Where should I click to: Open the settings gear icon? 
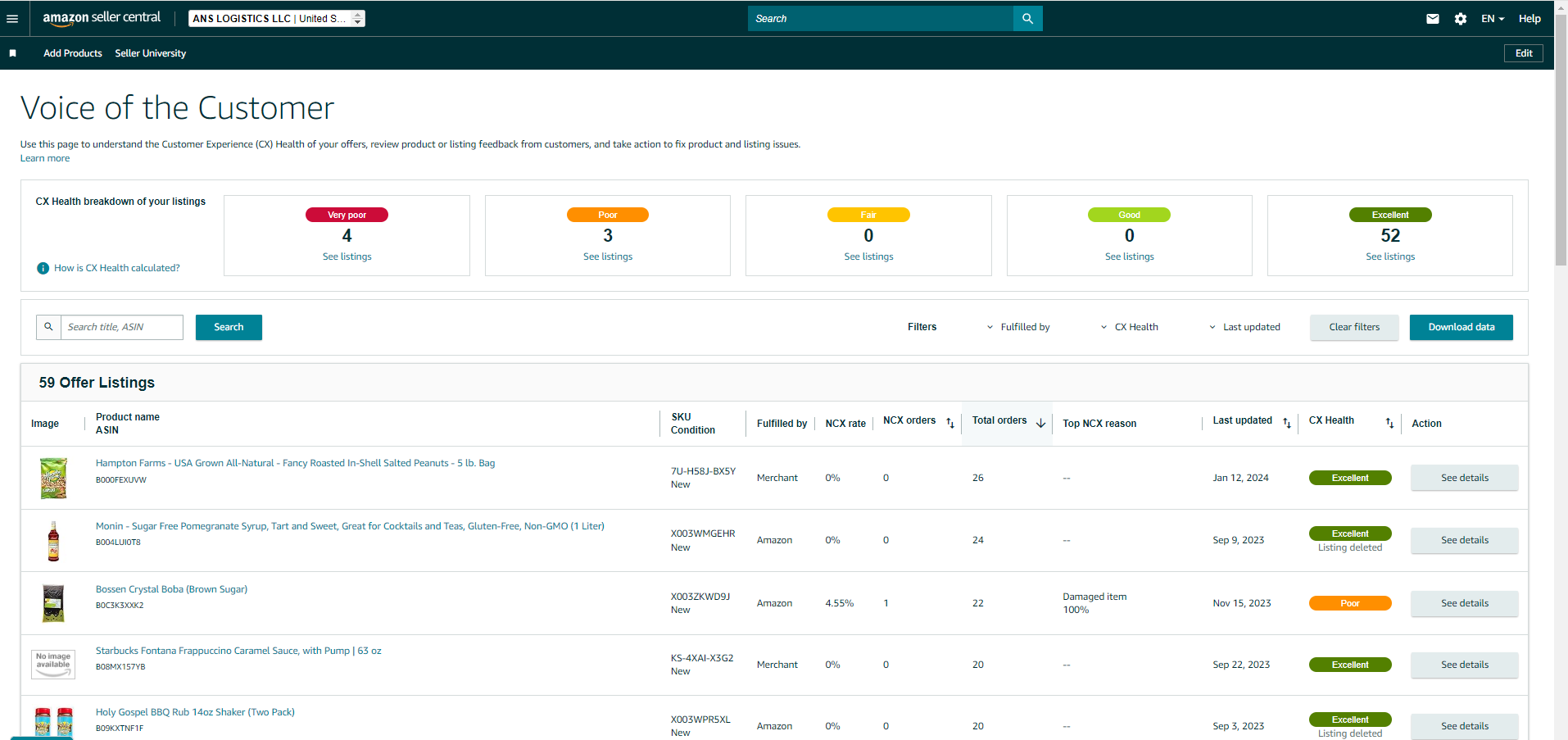1461,19
